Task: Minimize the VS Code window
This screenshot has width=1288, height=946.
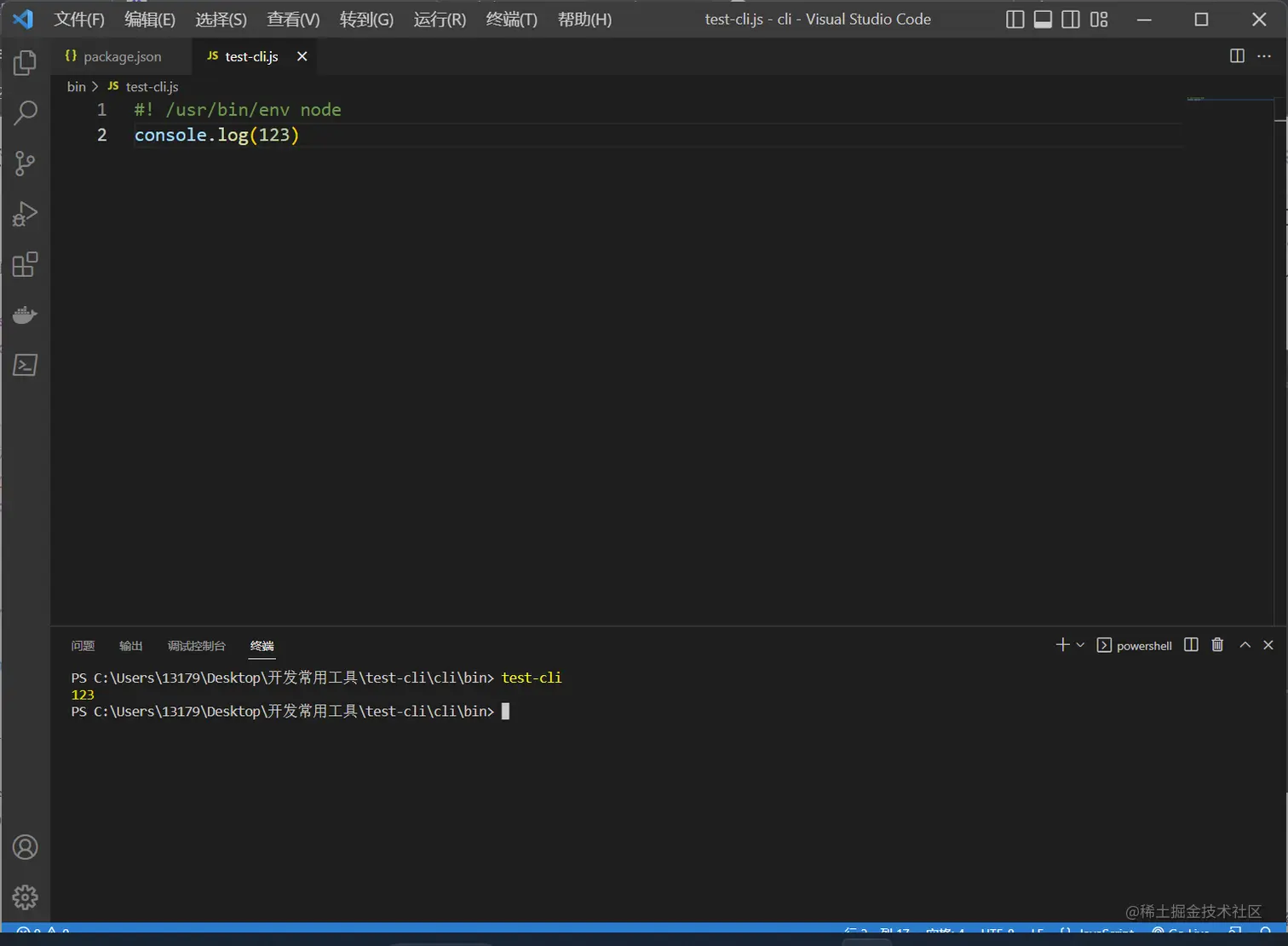Action: click(x=1144, y=19)
